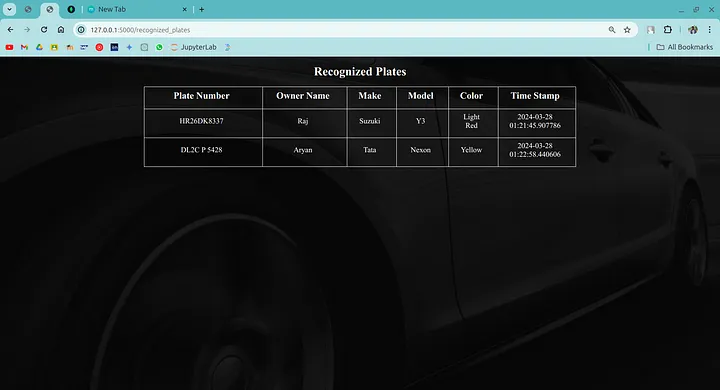Open the All Bookmarks folder
Screen dimensions: 720x390
684,47
